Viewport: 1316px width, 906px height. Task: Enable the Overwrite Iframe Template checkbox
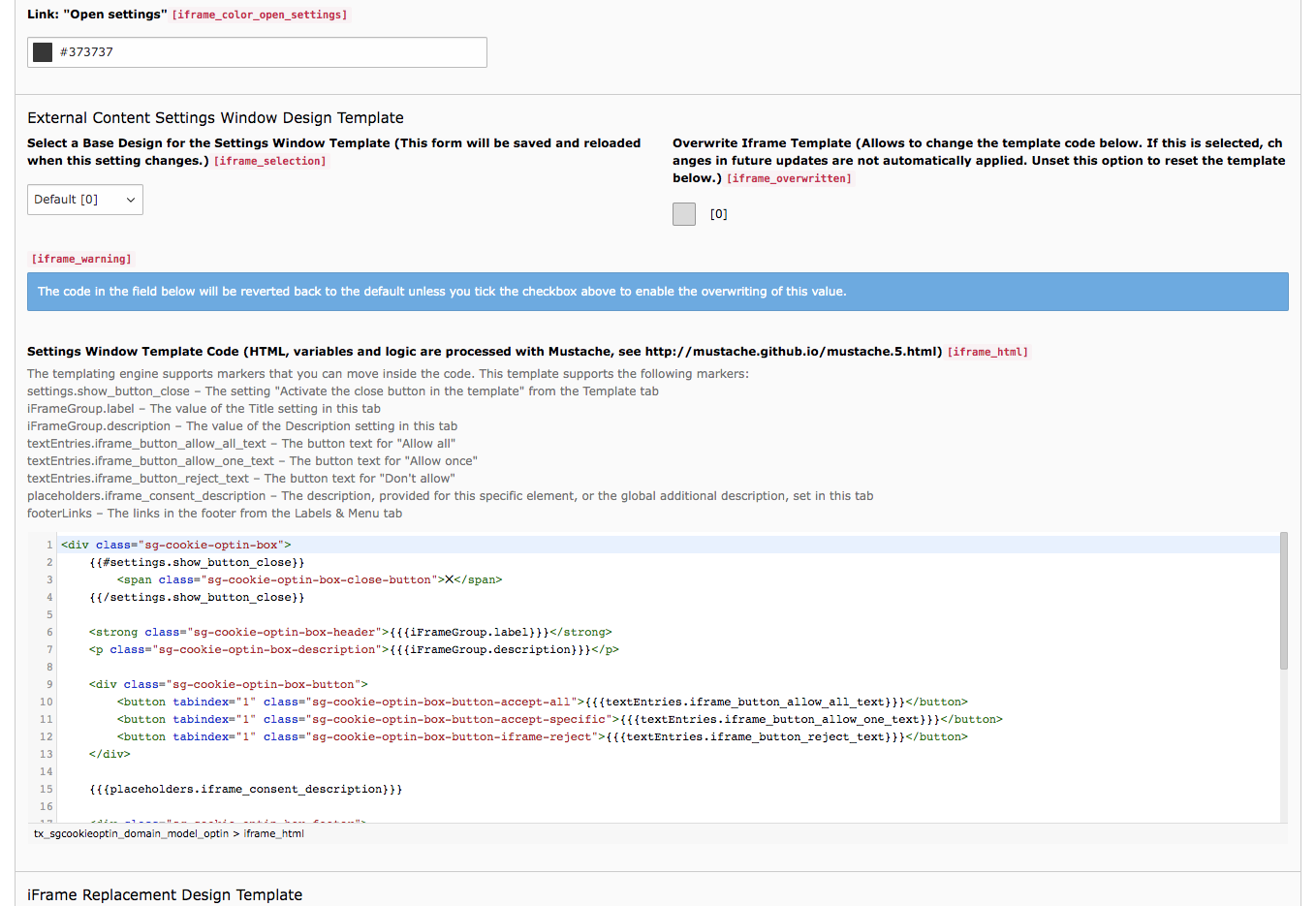click(683, 213)
